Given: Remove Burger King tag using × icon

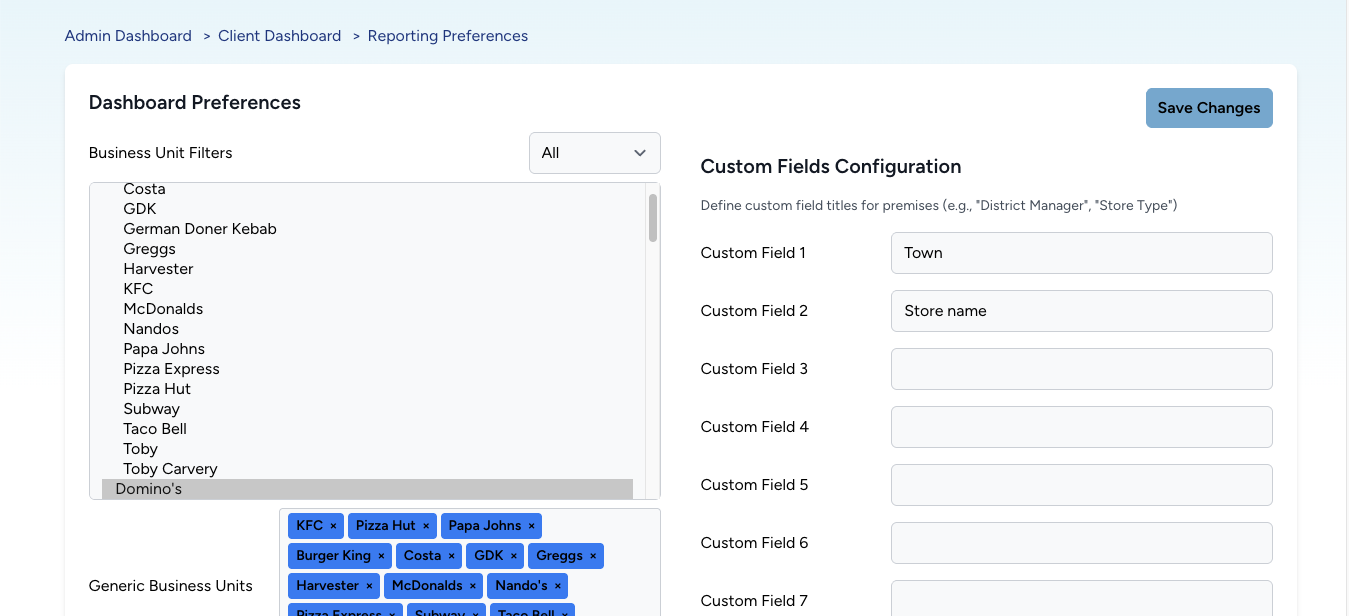Looking at the screenshot, I should (x=381, y=556).
